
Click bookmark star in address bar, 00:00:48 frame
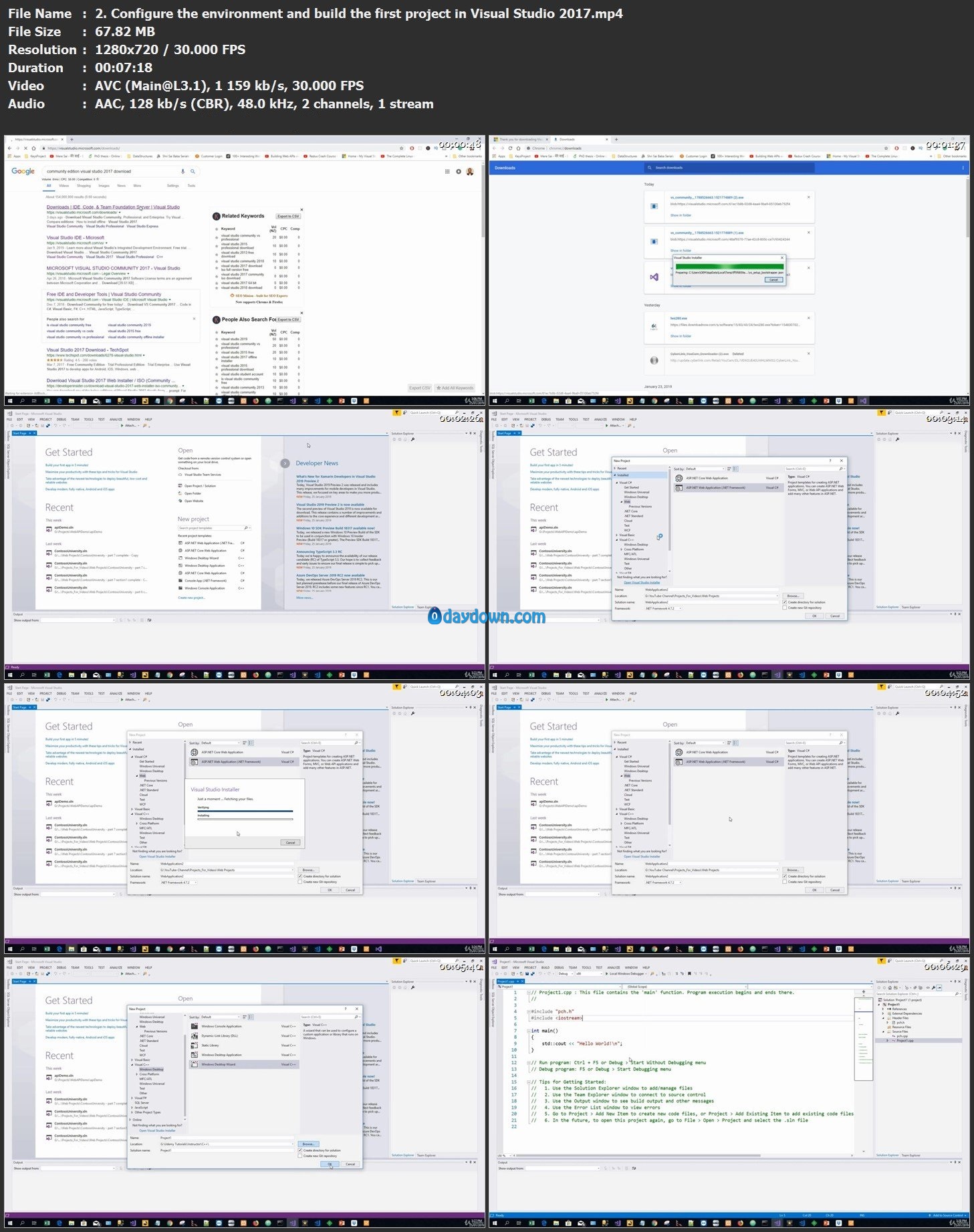click(x=402, y=148)
